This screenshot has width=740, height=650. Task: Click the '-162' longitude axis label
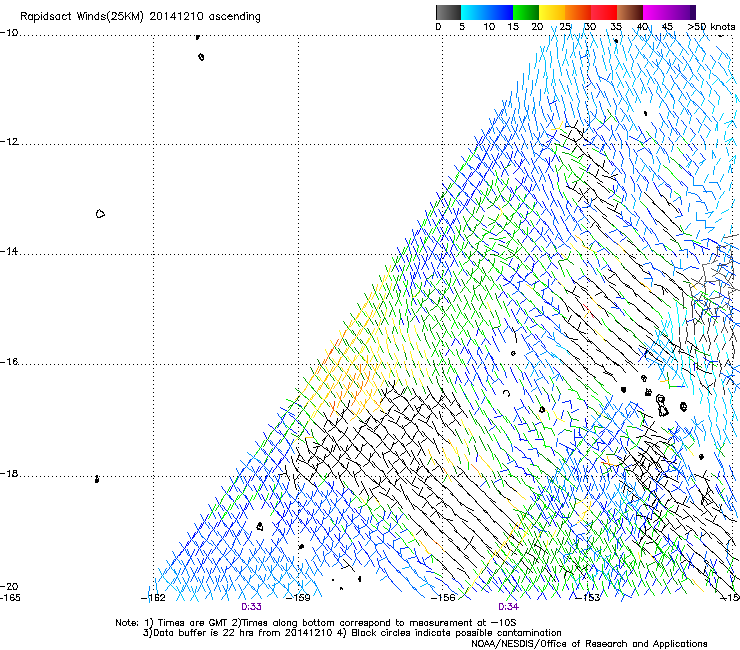pyautogui.click(x=153, y=598)
